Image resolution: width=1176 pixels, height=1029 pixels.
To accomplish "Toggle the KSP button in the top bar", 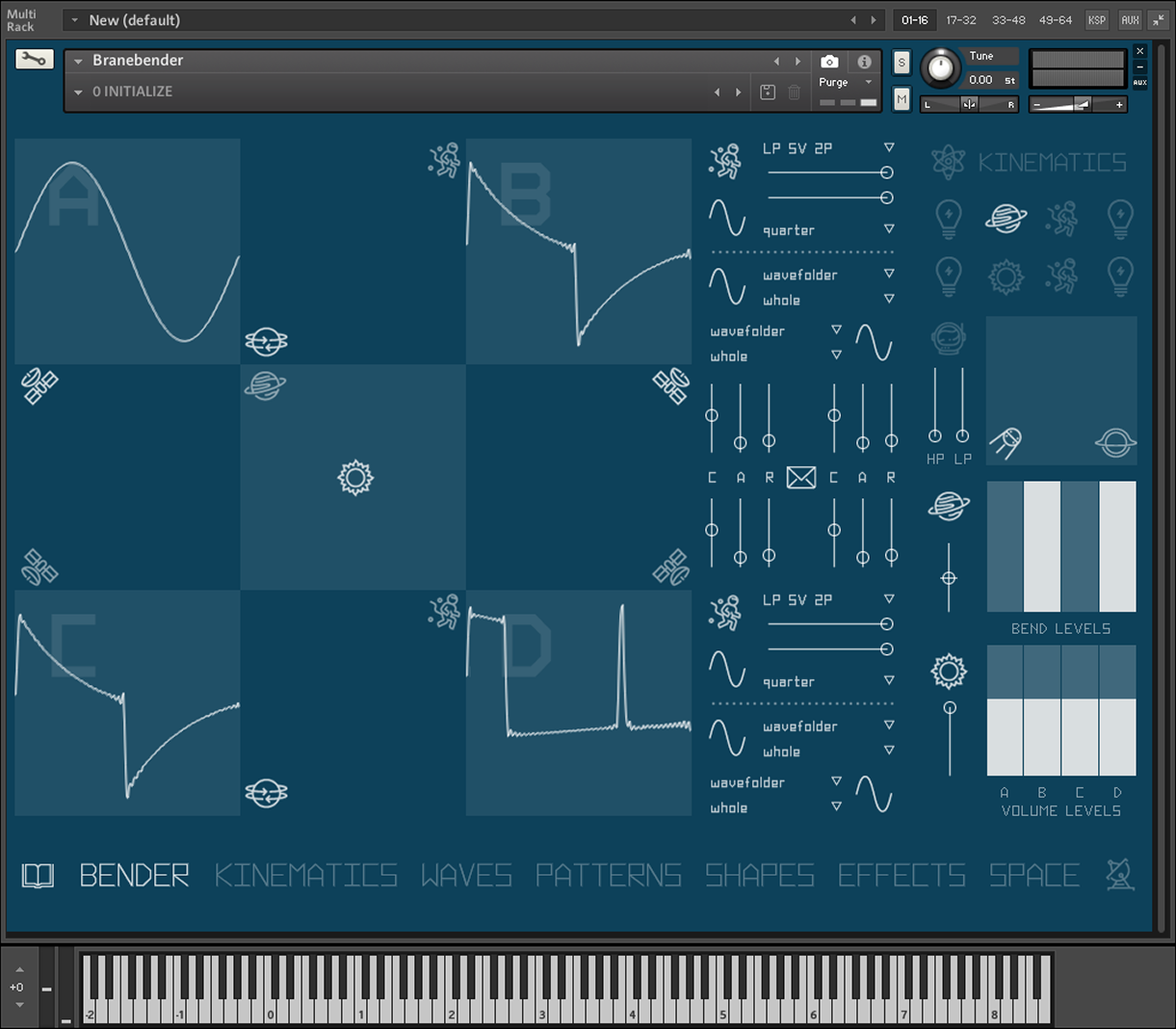I will click(1097, 20).
